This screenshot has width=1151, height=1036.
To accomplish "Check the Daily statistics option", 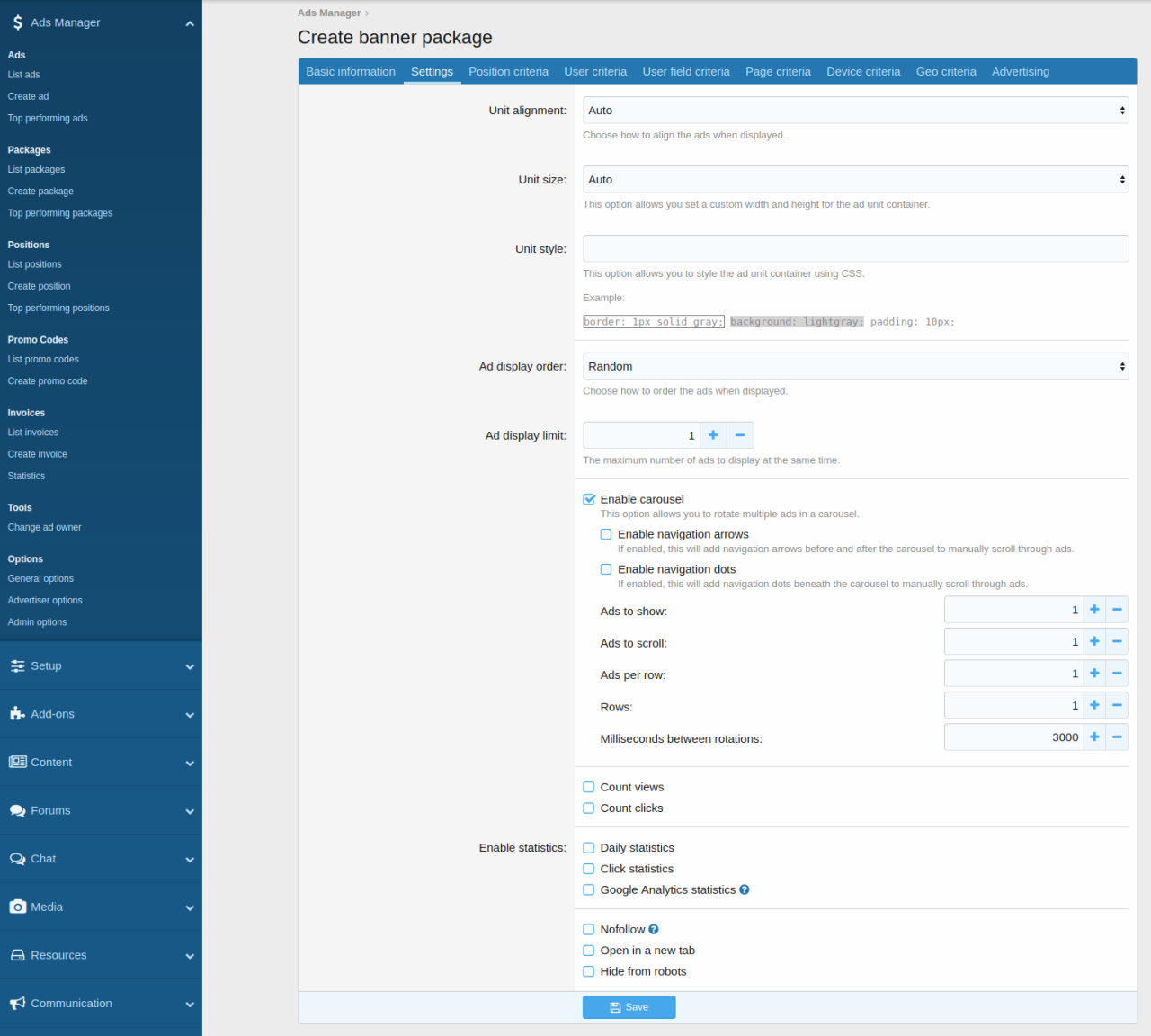I will click(x=588, y=847).
